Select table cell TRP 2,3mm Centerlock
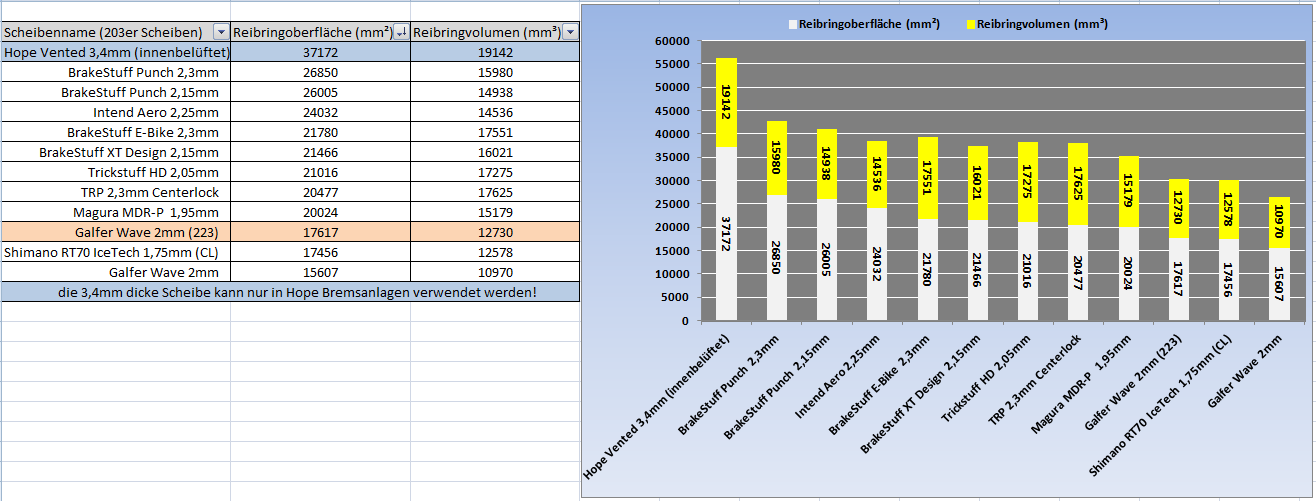The image size is (1316, 501). click(116, 193)
